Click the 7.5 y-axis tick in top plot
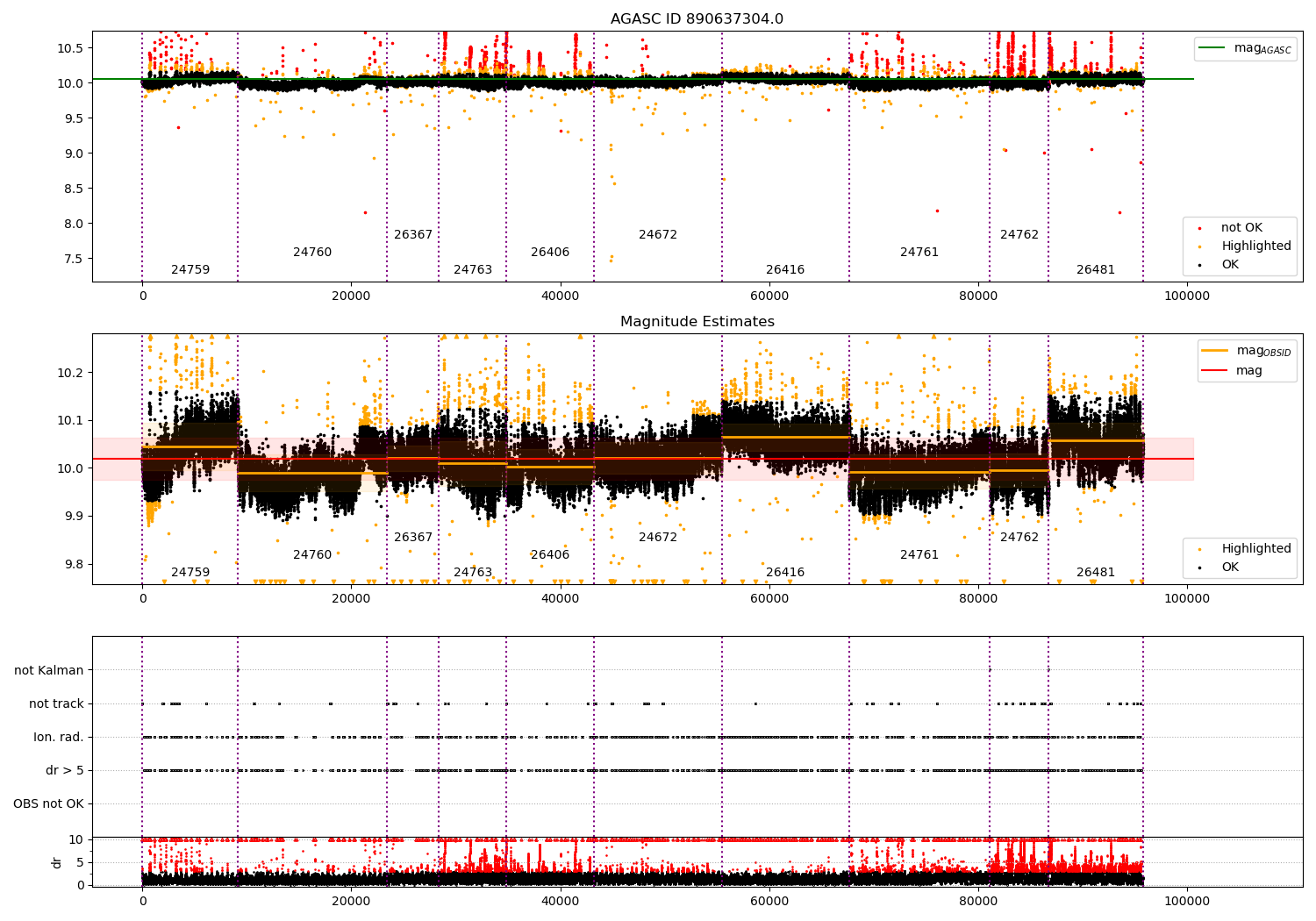 pyautogui.click(x=75, y=259)
